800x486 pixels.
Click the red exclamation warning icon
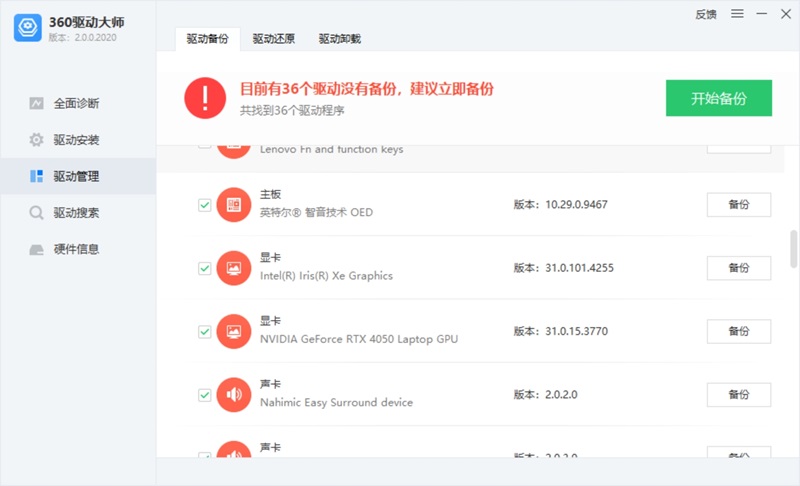[205, 97]
